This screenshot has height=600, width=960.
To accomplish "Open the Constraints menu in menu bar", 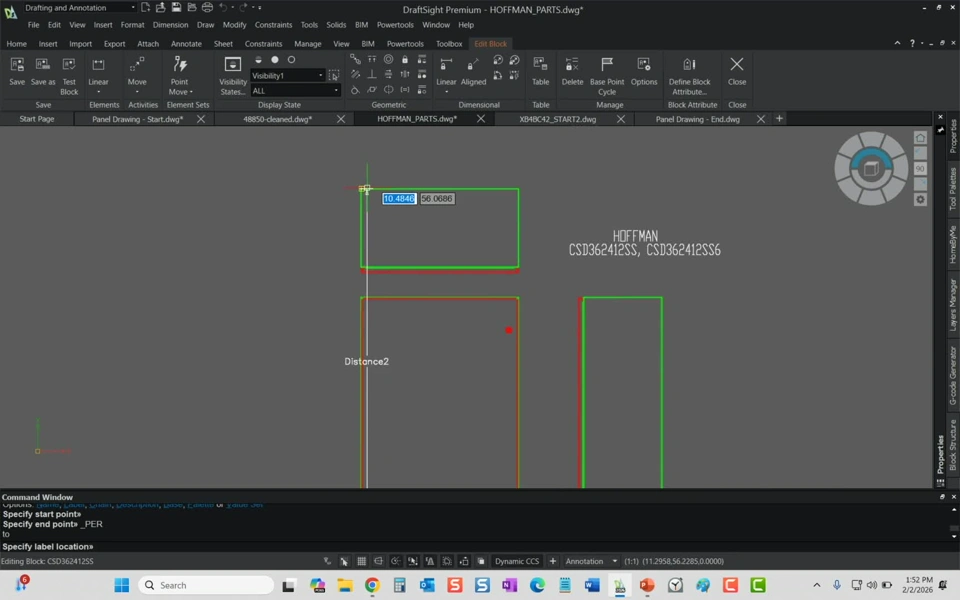I will (273, 25).
